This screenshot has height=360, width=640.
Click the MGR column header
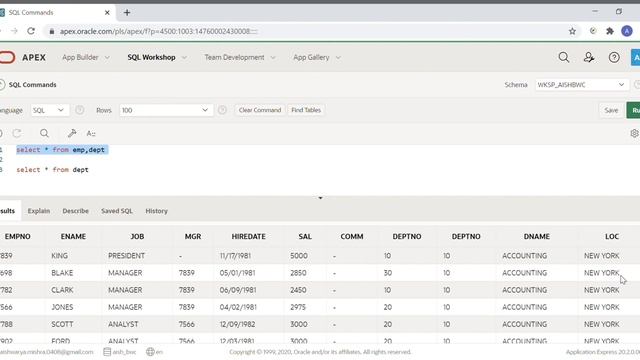[193, 236]
